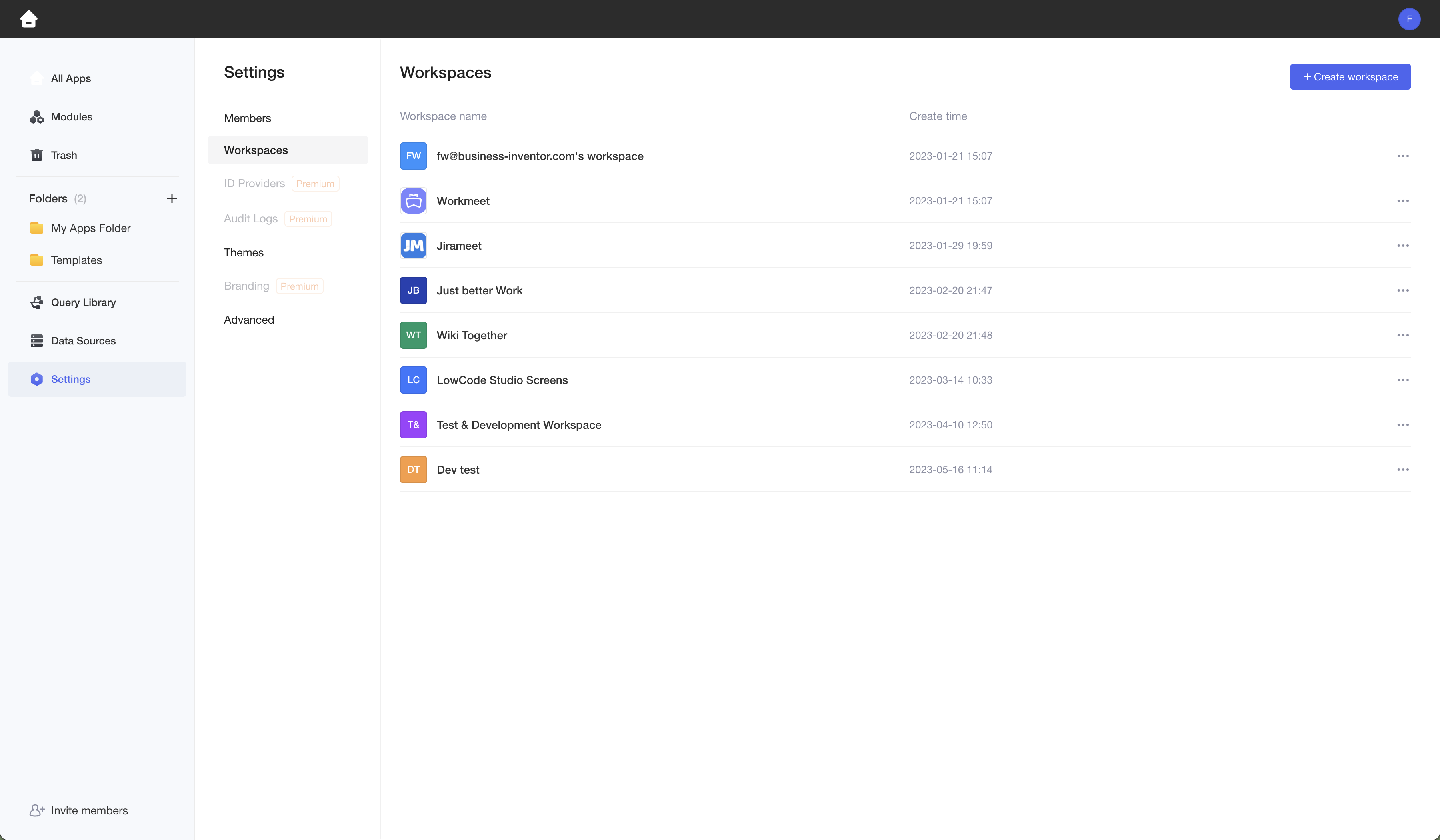The image size is (1440, 840).
Task: Select LowCode Studio Screens workspace row
Action: (502, 380)
